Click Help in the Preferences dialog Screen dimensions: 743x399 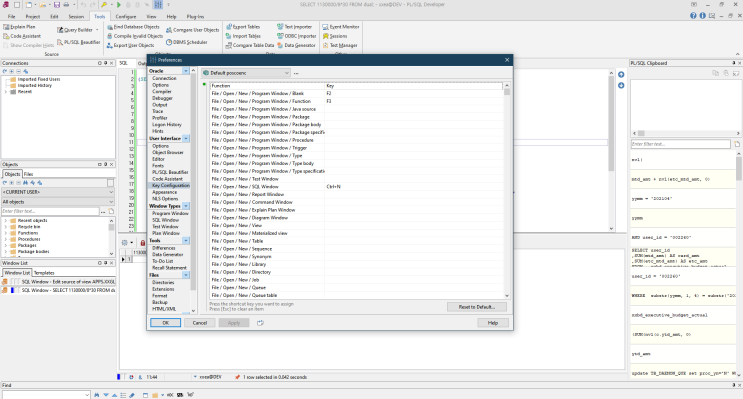click(493, 323)
